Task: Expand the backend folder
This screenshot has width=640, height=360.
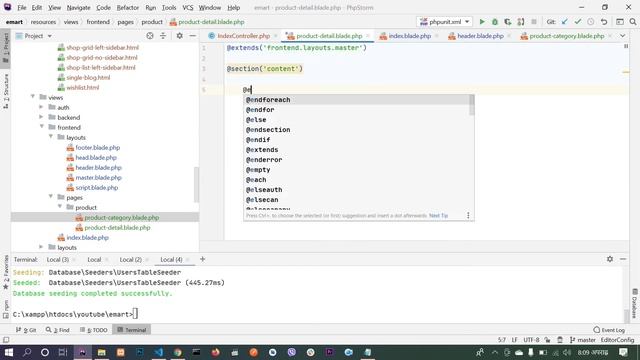Action: coord(41,117)
